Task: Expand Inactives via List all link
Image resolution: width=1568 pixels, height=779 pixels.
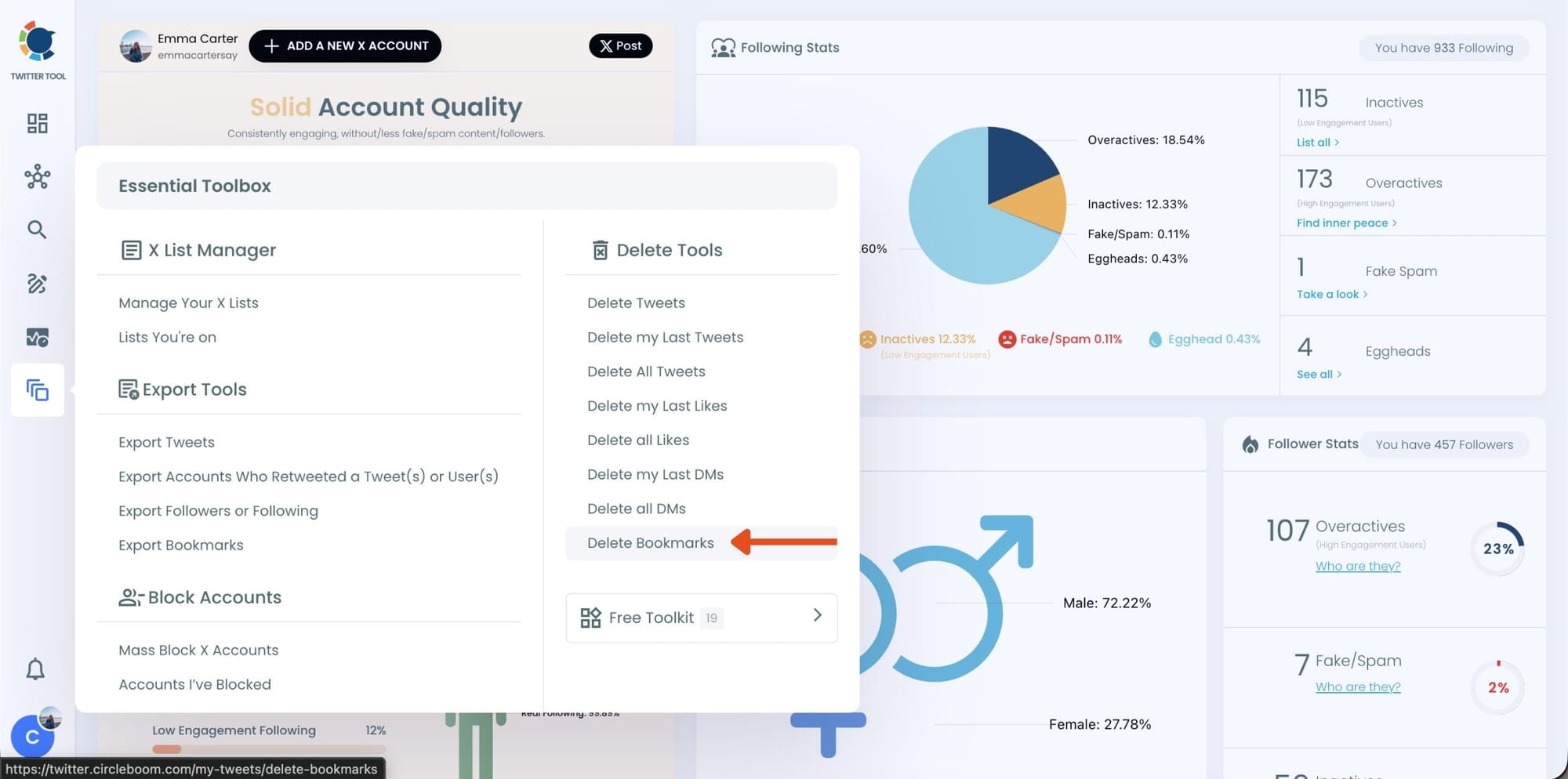Action: 1317,143
